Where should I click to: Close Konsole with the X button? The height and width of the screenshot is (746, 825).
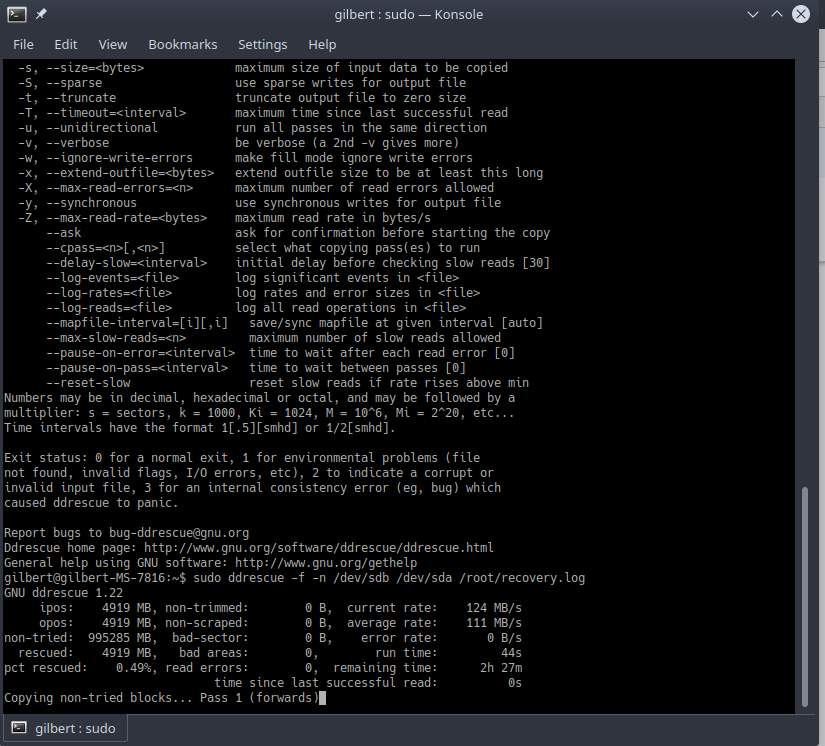tap(801, 14)
